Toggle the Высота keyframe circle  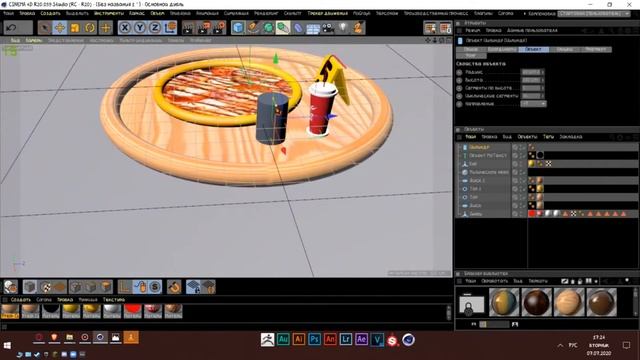click(459, 80)
